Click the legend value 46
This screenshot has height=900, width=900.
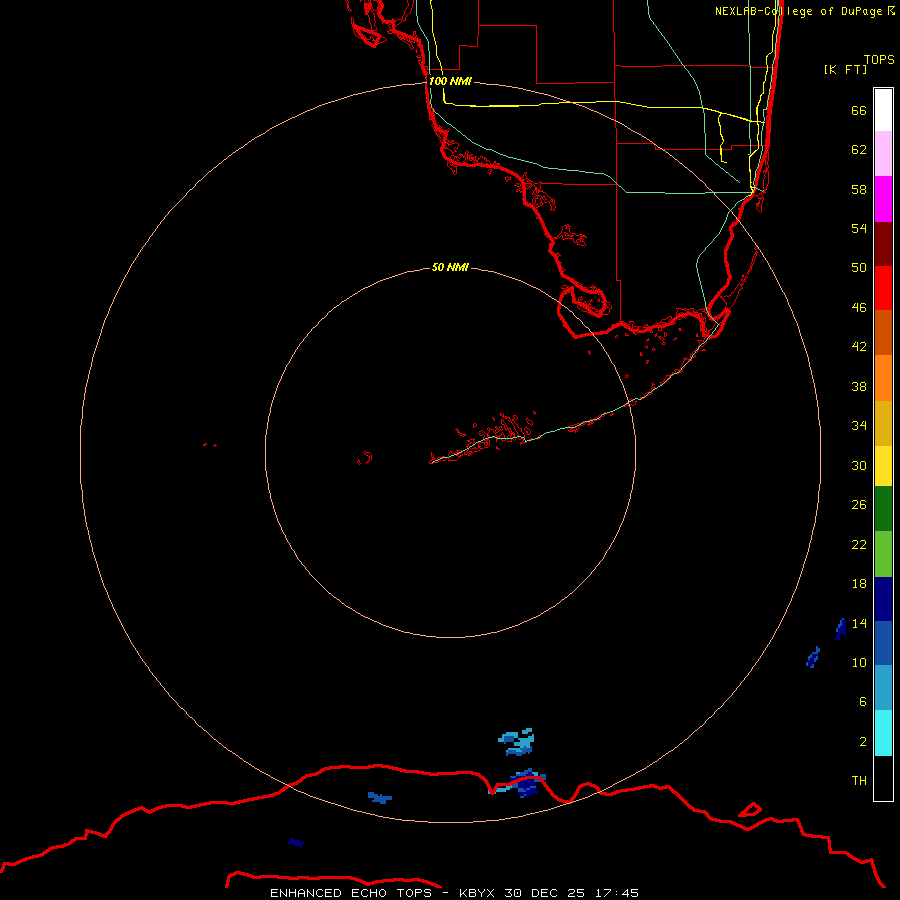pyautogui.click(x=859, y=308)
